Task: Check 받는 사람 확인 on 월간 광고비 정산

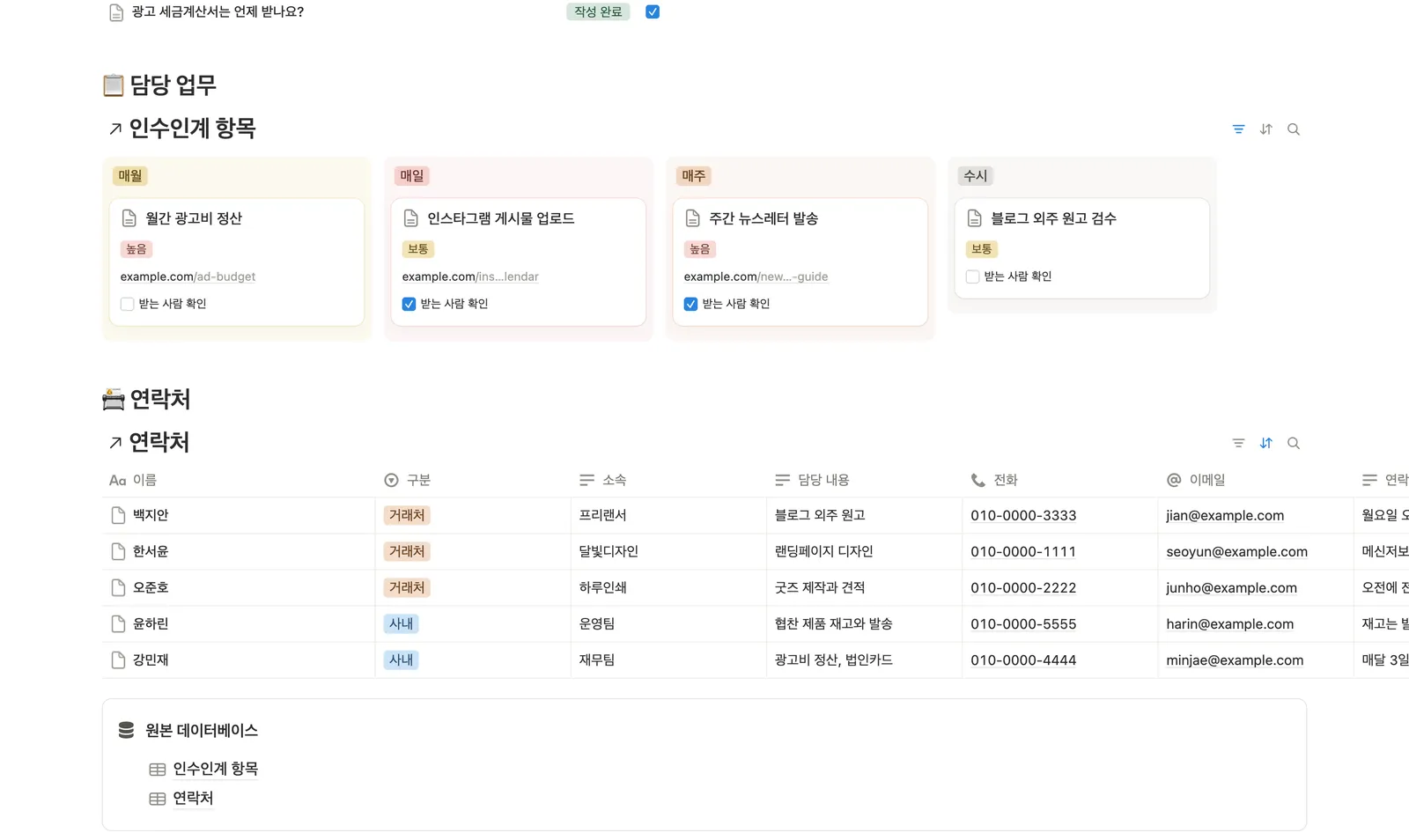Action: coord(127,304)
